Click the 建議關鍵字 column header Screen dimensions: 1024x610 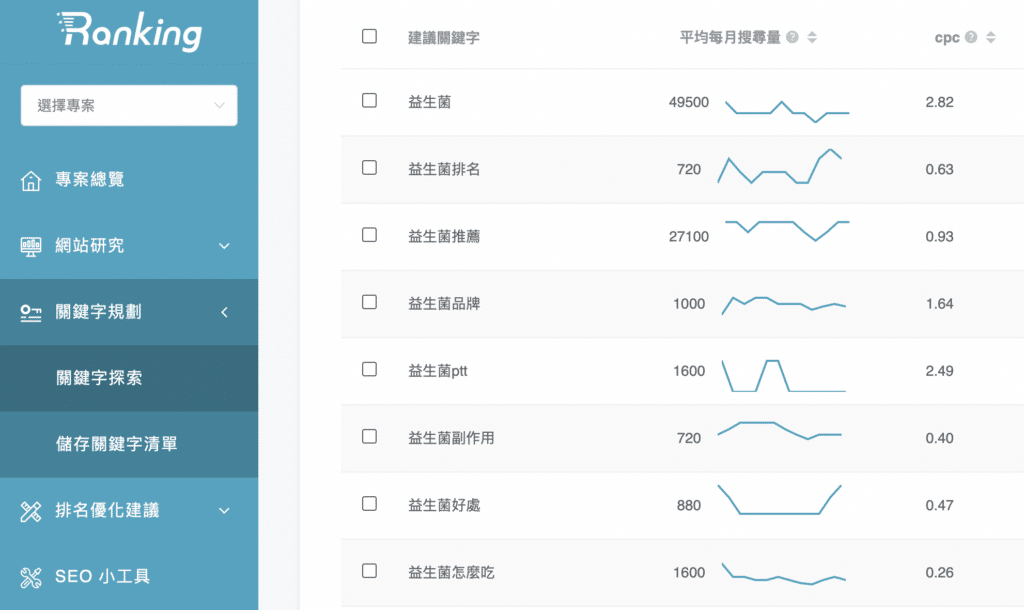click(443, 38)
